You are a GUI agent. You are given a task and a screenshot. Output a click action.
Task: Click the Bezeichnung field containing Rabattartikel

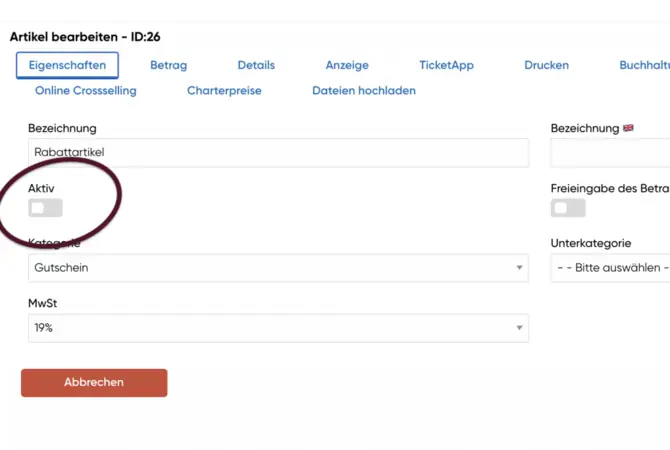pyautogui.click(x=278, y=153)
